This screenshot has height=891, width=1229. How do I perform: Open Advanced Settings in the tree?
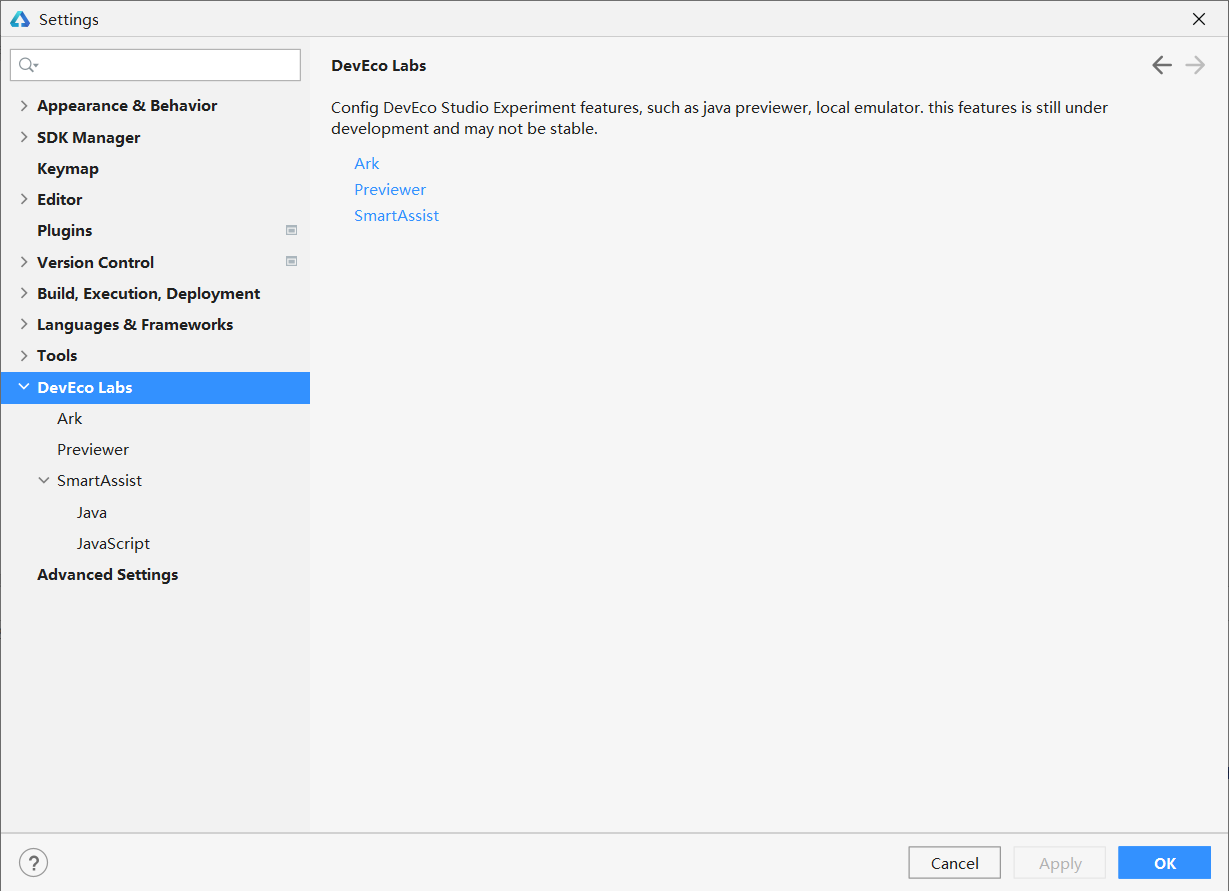click(x=107, y=575)
